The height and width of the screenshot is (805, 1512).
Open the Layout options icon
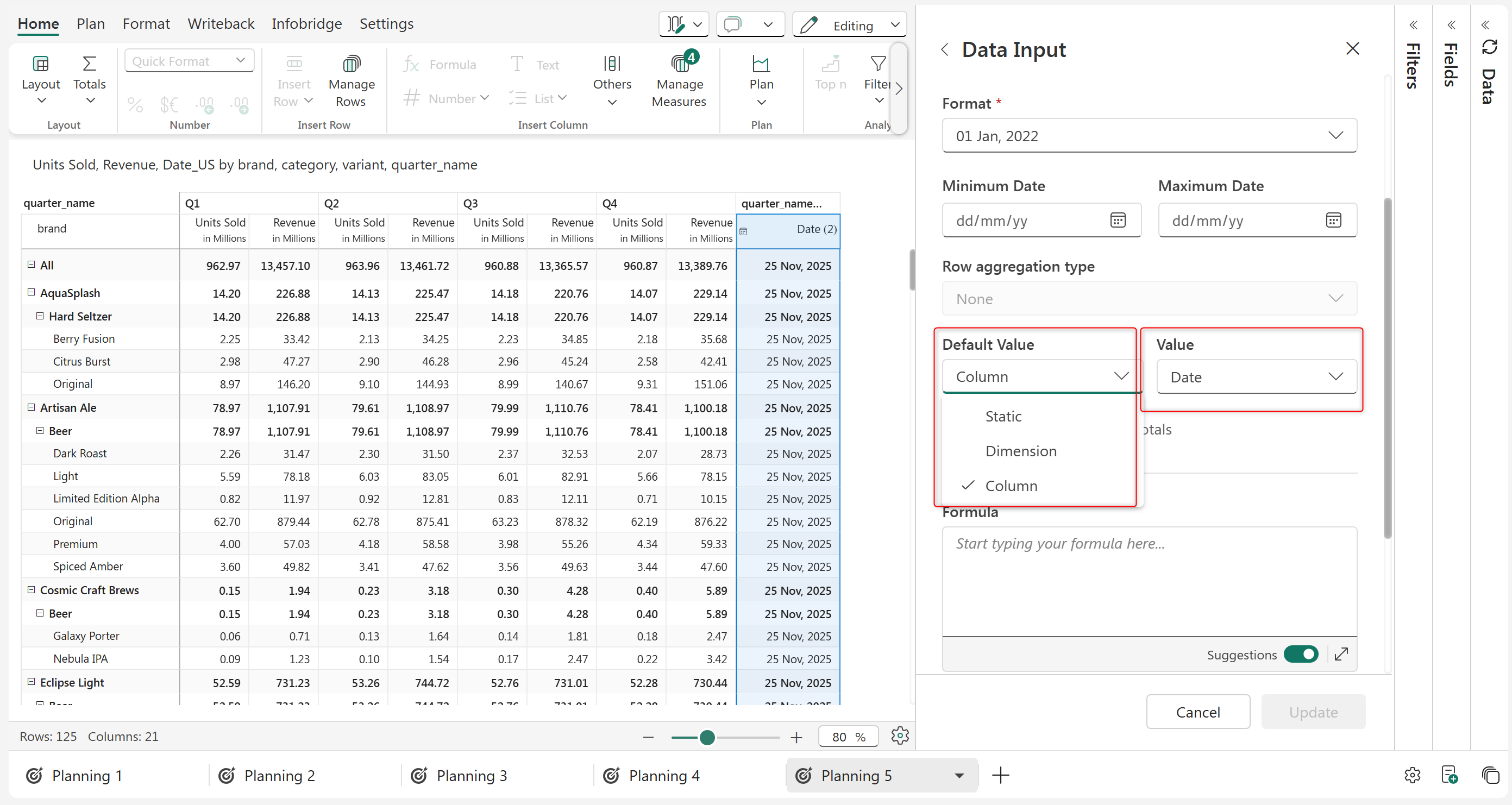[41, 64]
